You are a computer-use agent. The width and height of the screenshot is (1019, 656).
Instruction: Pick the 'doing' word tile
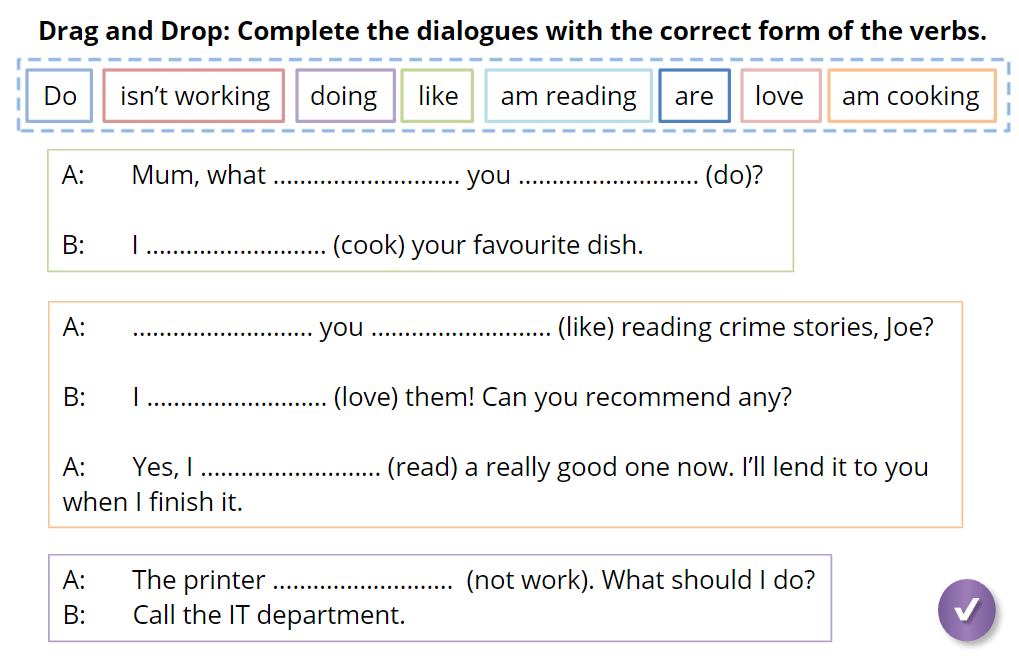coord(345,96)
